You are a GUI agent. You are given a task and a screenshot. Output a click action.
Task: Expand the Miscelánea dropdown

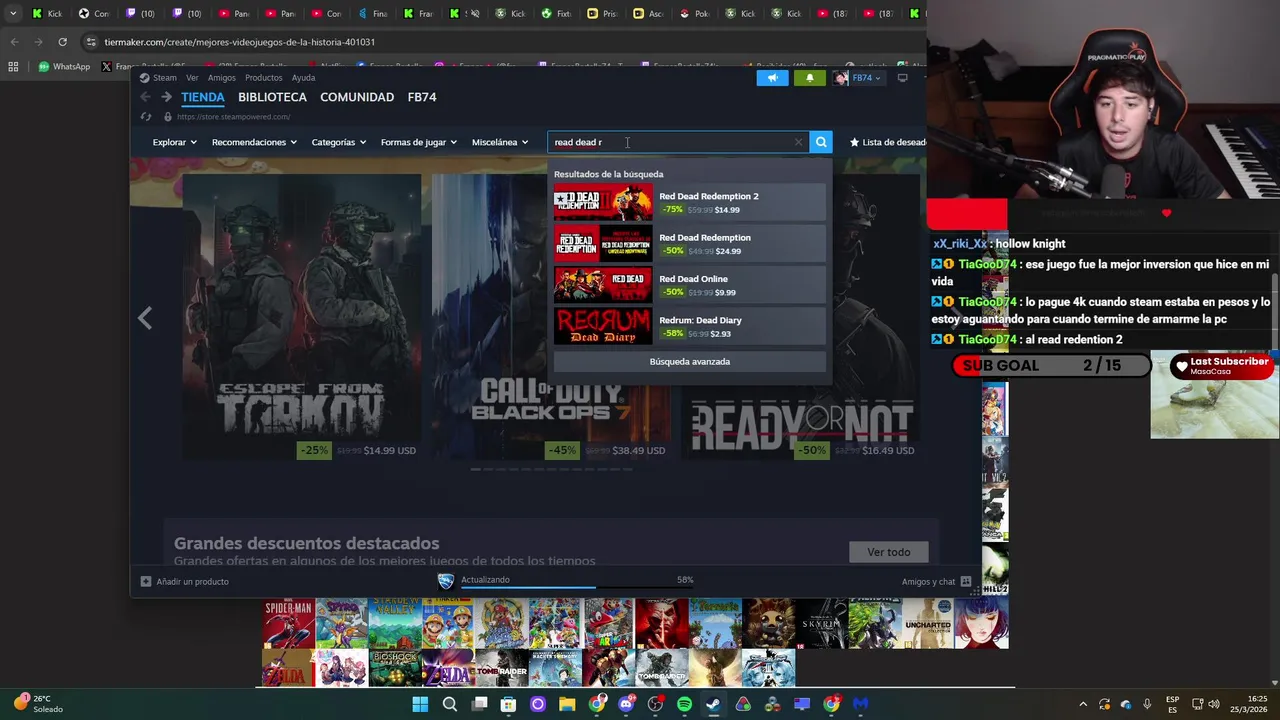tap(500, 142)
